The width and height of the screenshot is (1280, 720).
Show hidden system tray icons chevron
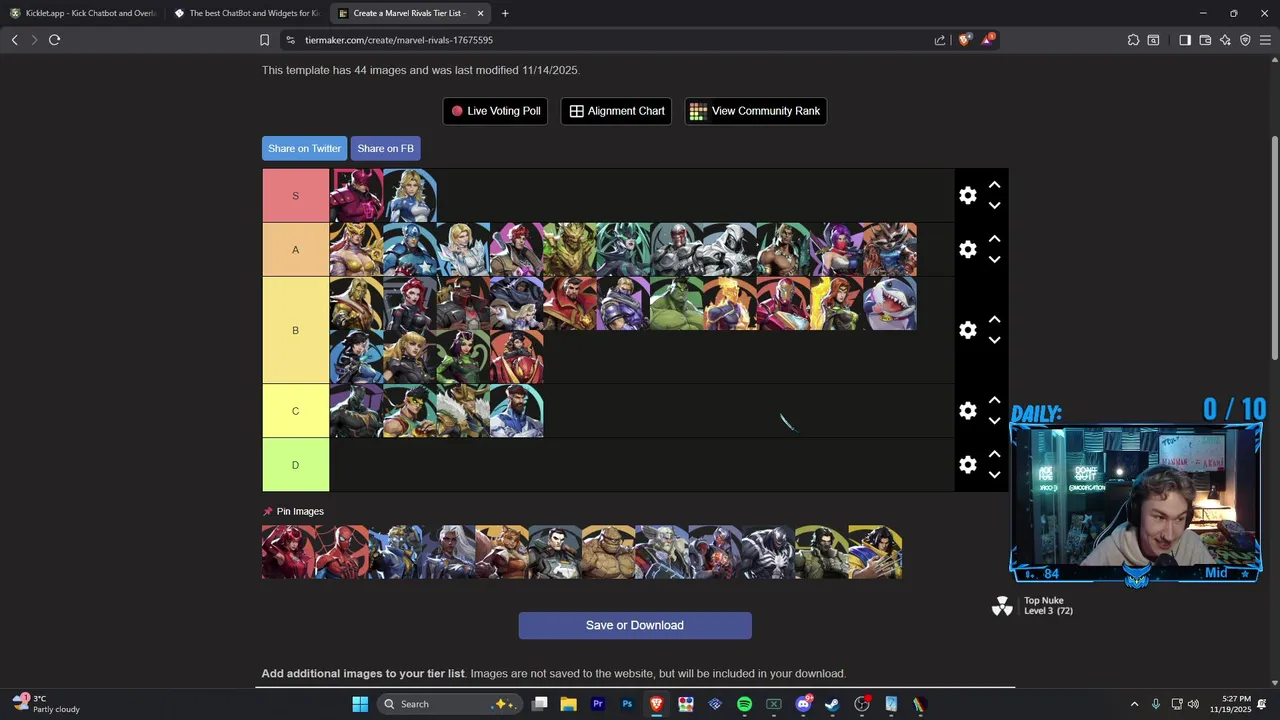(x=1134, y=704)
